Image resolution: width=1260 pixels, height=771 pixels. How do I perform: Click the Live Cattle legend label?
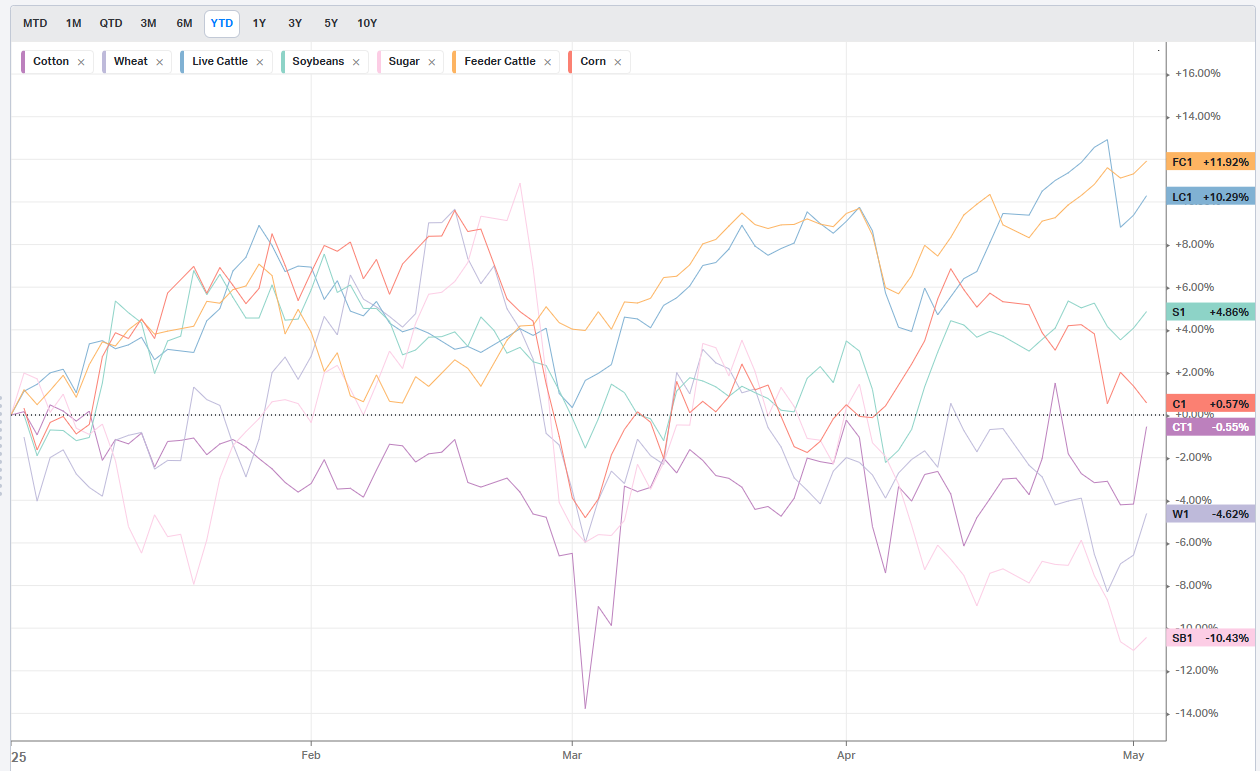click(x=220, y=61)
